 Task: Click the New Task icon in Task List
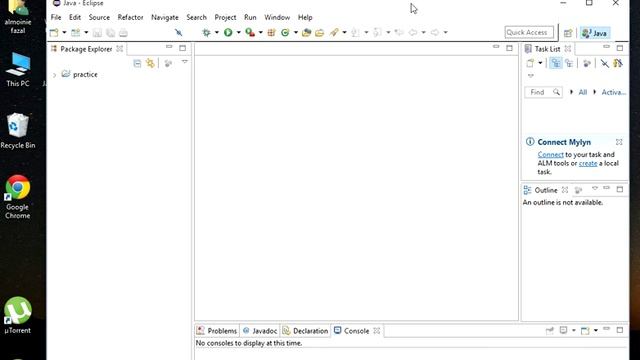[x=530, y=63]
